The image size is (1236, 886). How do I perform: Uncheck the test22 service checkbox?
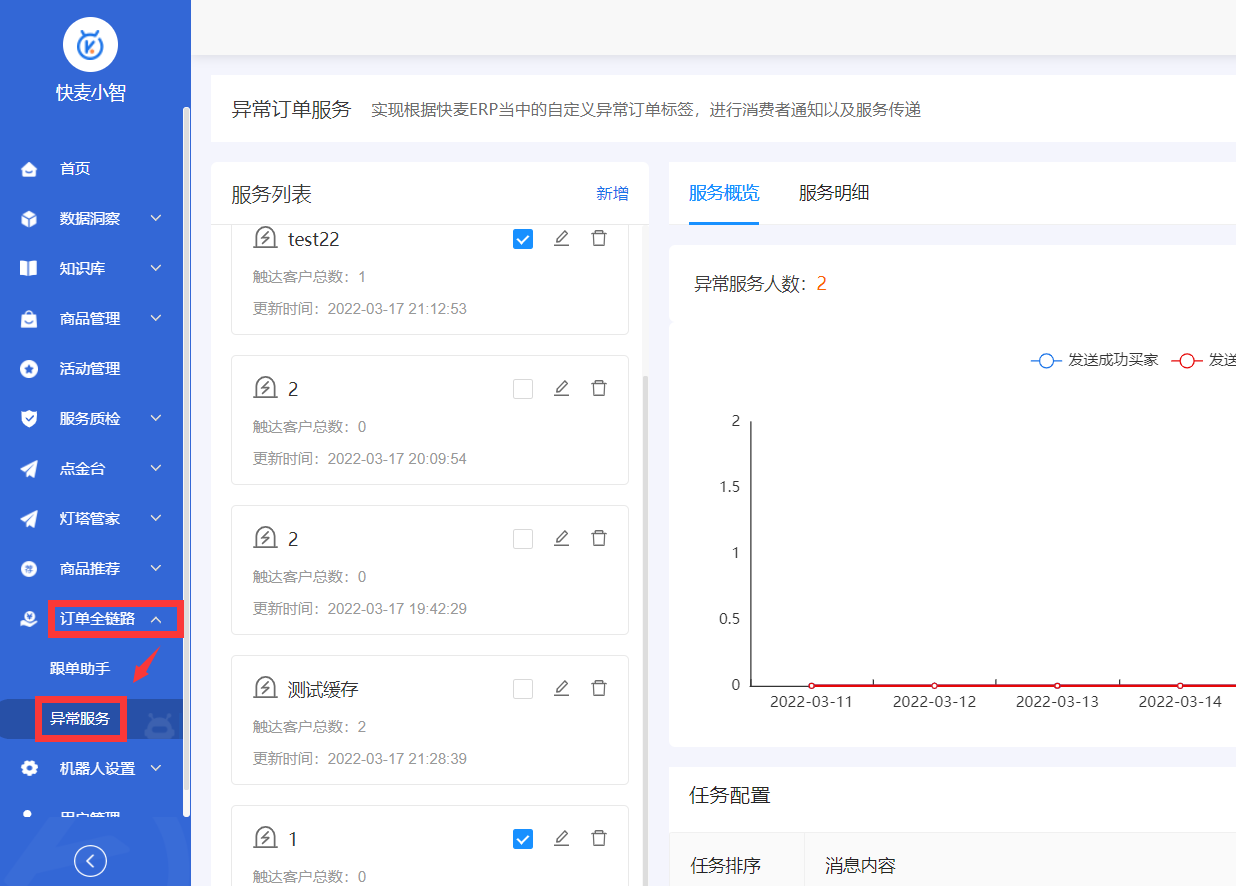point(523,239)
